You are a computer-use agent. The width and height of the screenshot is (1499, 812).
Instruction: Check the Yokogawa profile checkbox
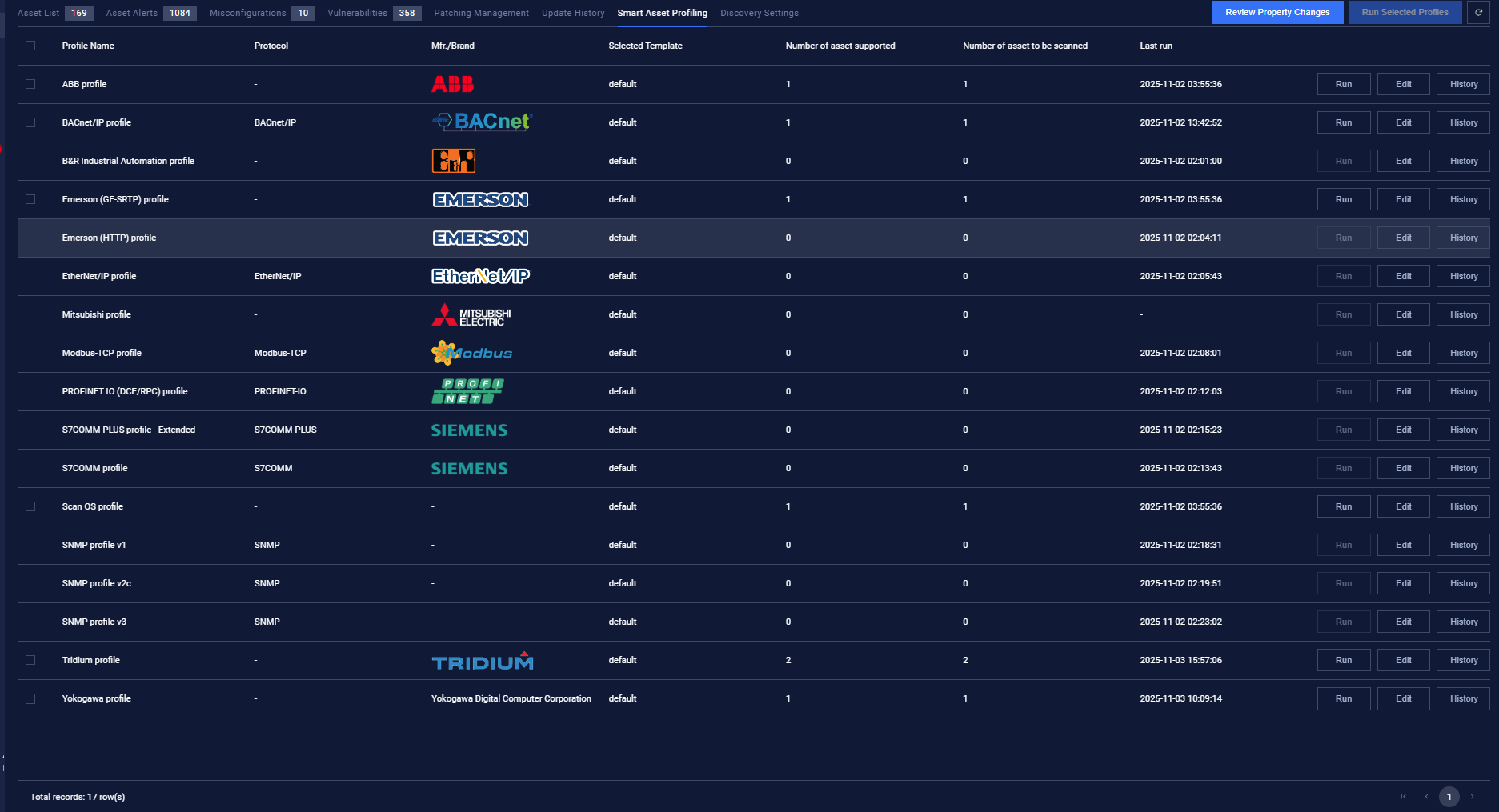pos(30,698)
